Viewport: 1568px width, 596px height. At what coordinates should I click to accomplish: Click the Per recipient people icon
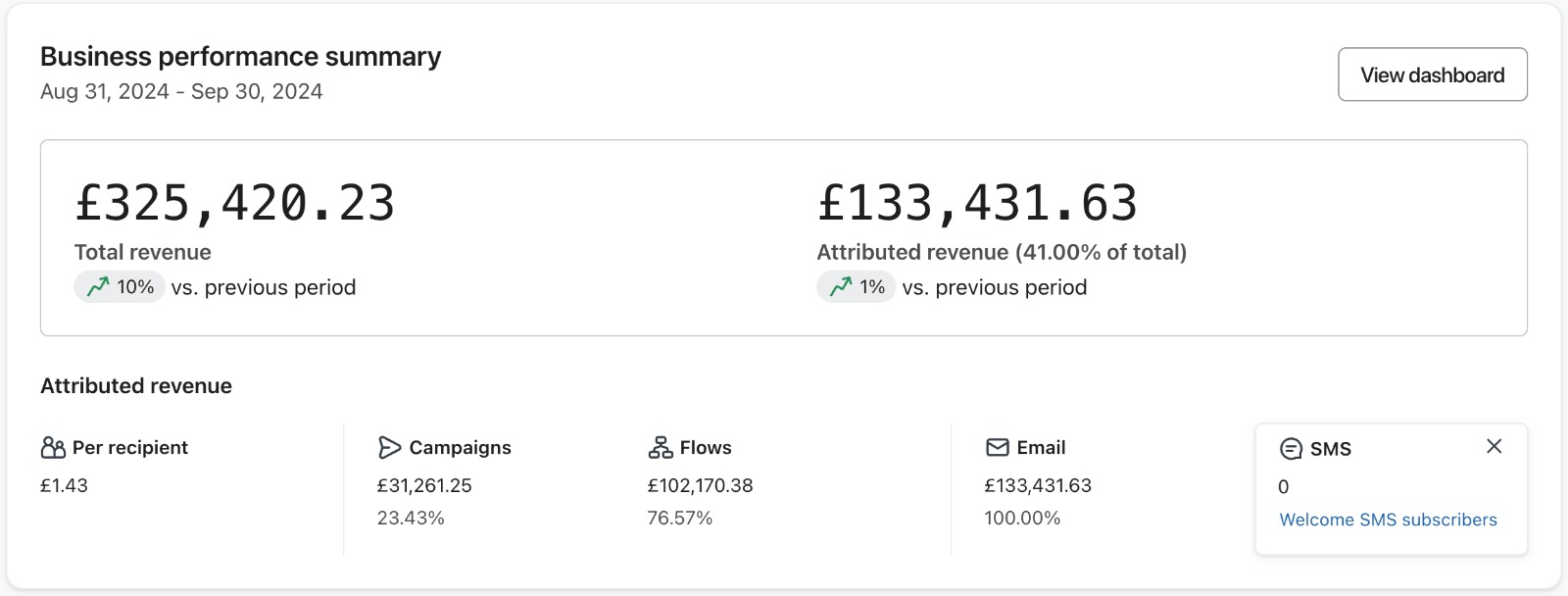coord(53,448)
